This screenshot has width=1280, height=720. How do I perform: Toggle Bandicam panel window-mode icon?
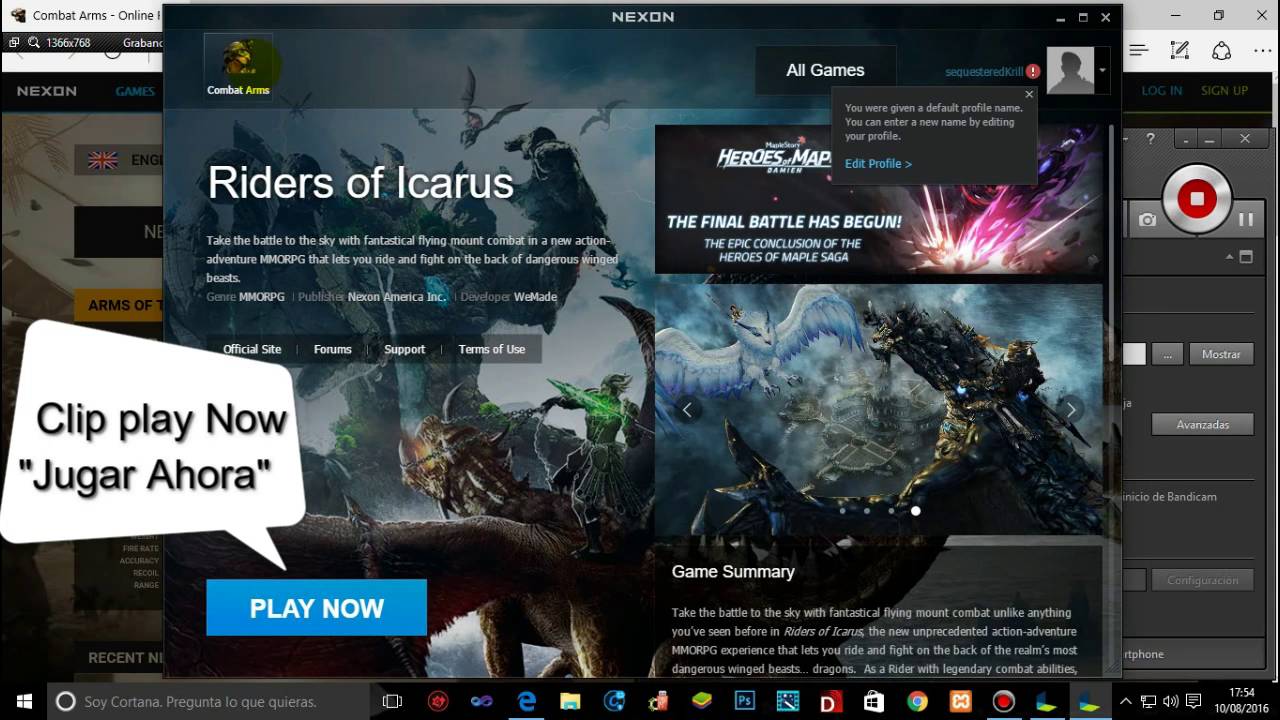point(1246,257)
